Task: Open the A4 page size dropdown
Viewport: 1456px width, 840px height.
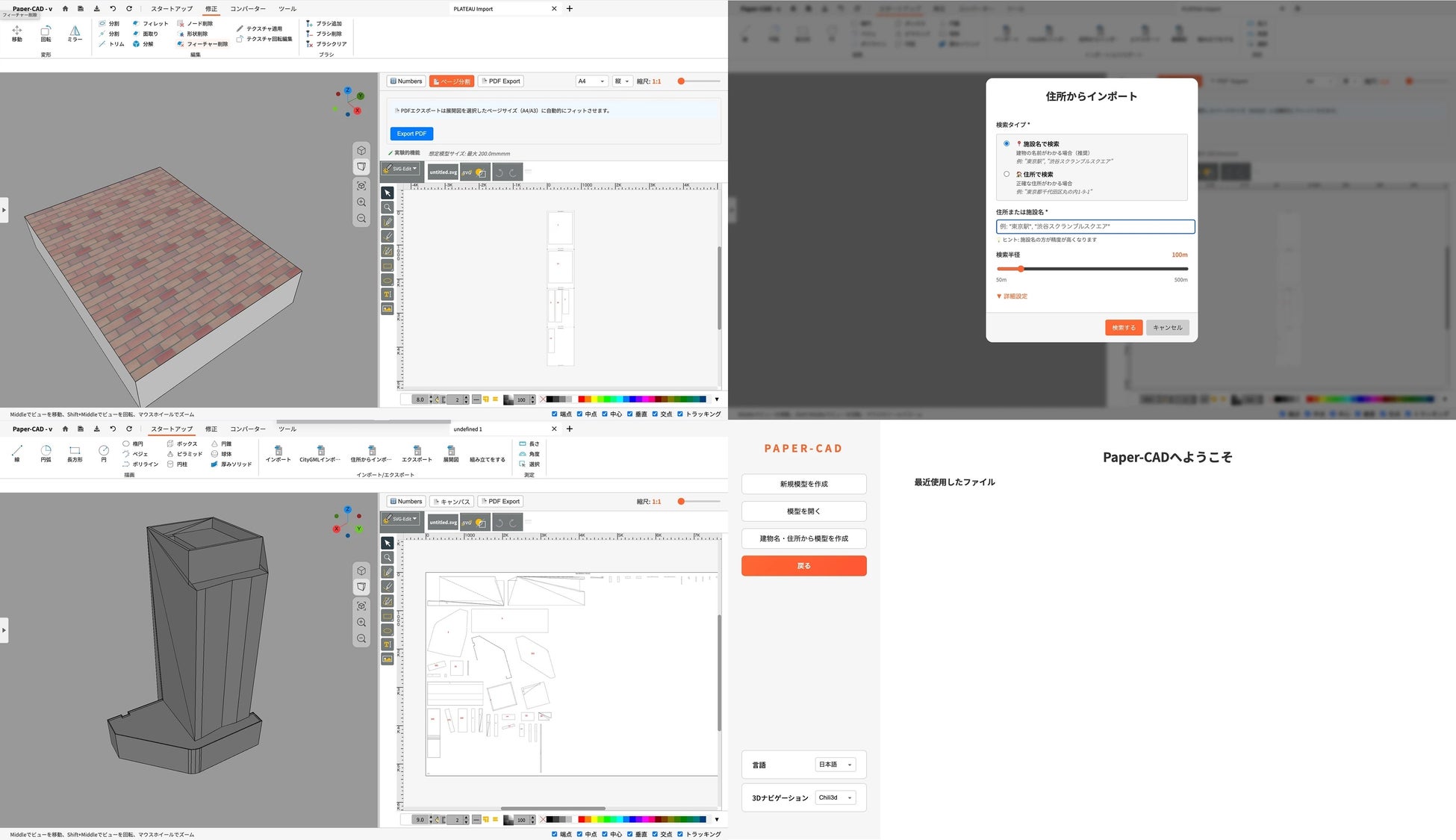Action: 591,81
